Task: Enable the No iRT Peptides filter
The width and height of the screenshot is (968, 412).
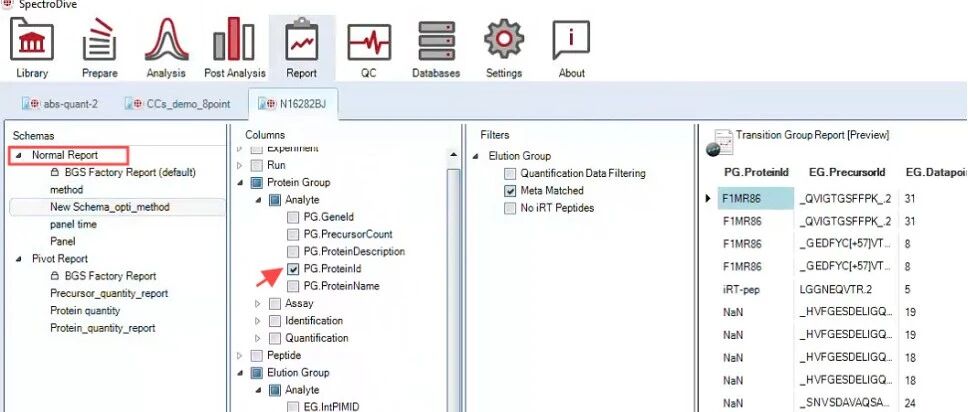Action: [510, 208]
